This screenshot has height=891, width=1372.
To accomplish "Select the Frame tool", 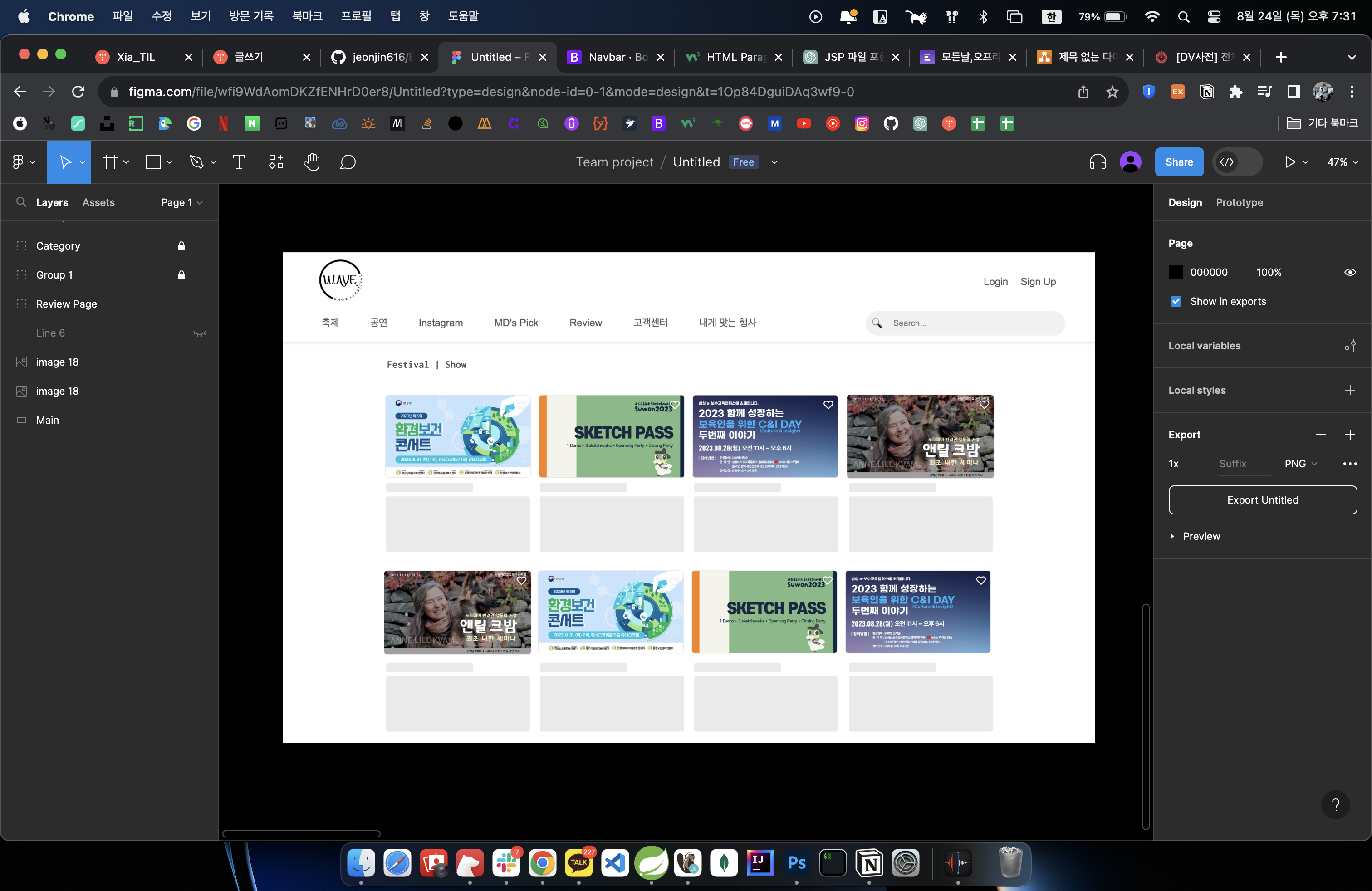I will (110, 162).
